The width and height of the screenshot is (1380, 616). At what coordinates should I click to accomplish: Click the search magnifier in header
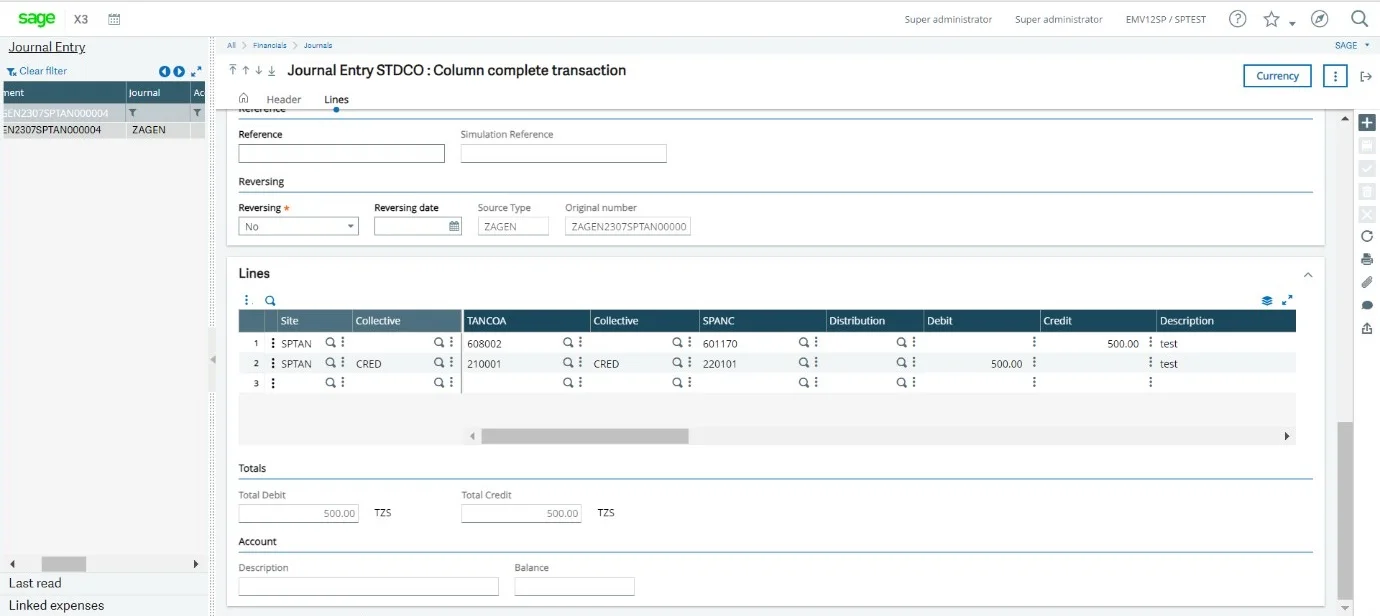coord(1359,19)
